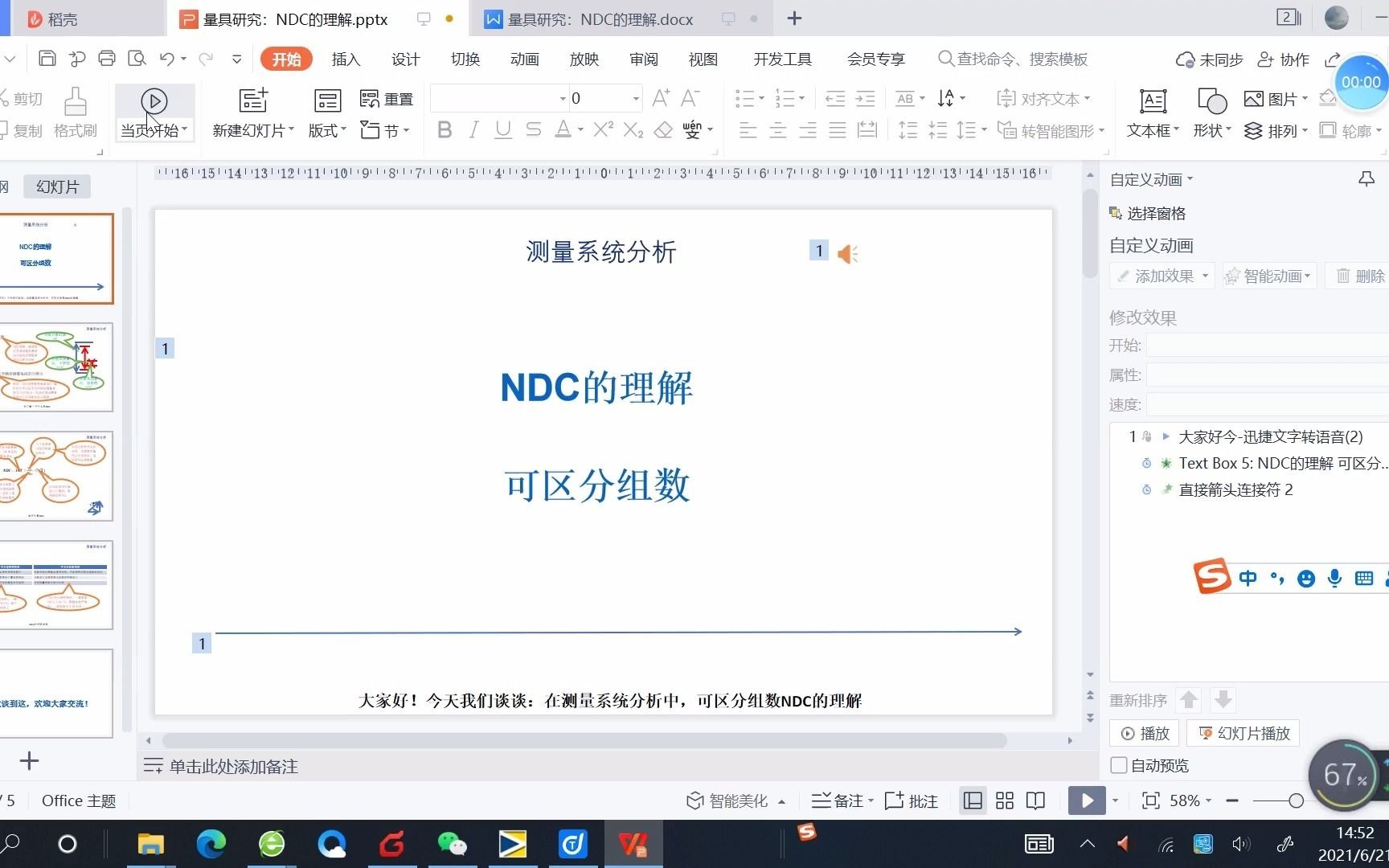Click the 播放 button in animation pane
Image resolution: width=1389 pixels, height=868 pixels.
pyautogui.click(x=1145, y=732)
